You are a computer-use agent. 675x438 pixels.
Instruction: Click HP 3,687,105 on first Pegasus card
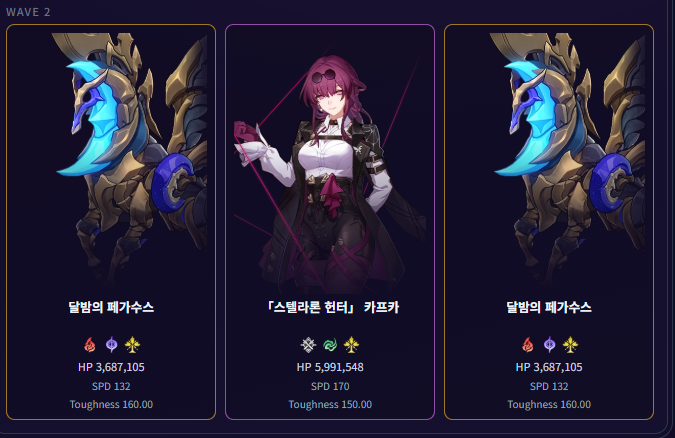tap(111, 367)
